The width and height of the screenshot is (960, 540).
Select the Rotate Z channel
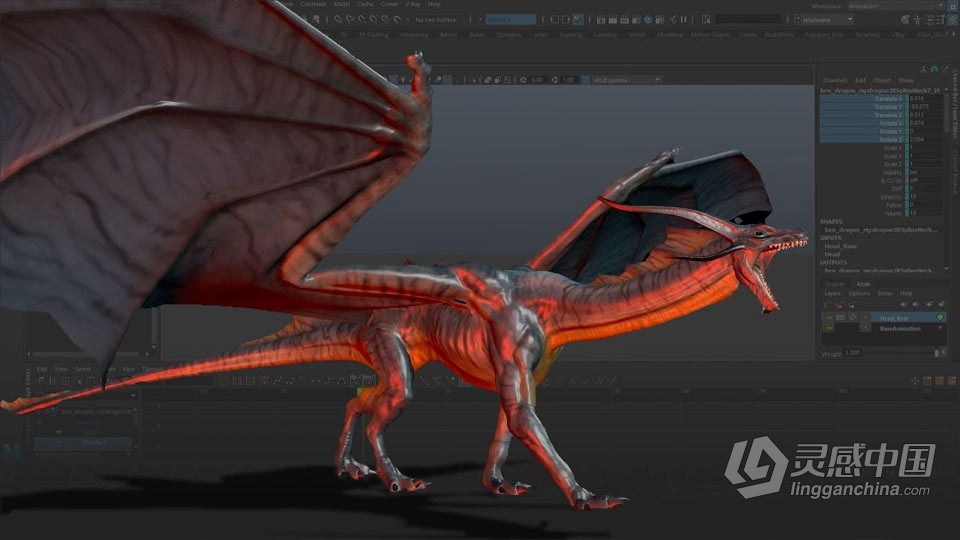[863, 139]
